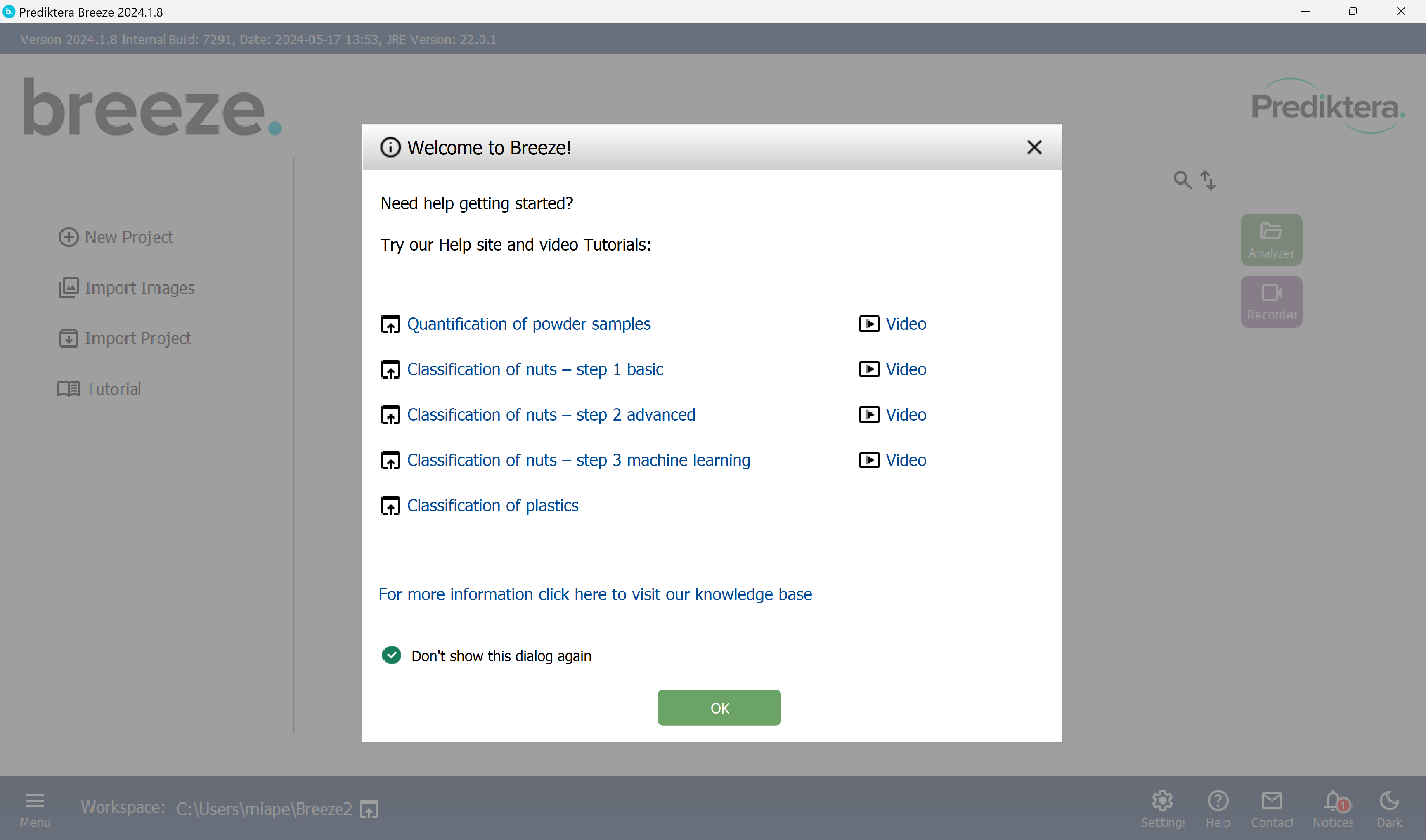Open Classification of plastics tutorial
1426x840 pixels.
point(493,505)
